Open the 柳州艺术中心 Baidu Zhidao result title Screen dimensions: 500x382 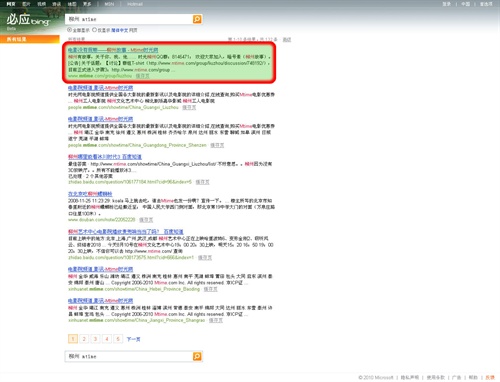pos(126,232)
